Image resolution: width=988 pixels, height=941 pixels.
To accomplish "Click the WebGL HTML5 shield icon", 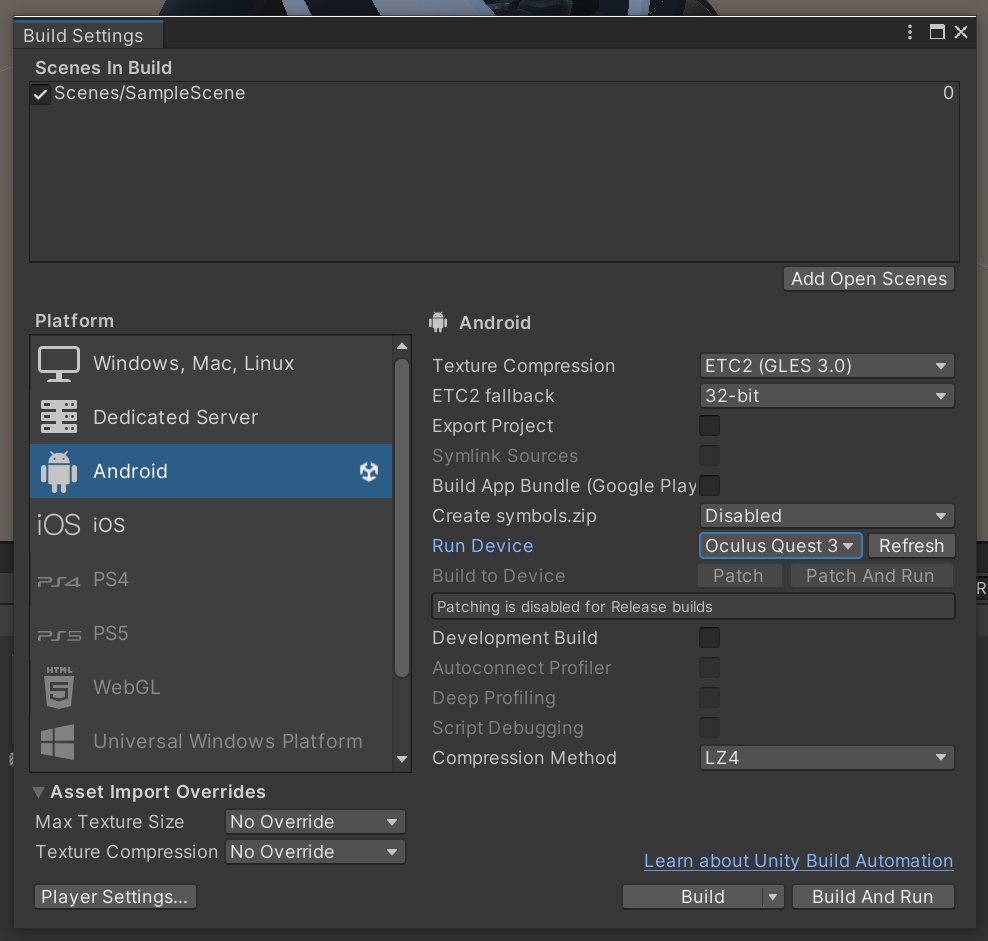I will coord(59,688).
